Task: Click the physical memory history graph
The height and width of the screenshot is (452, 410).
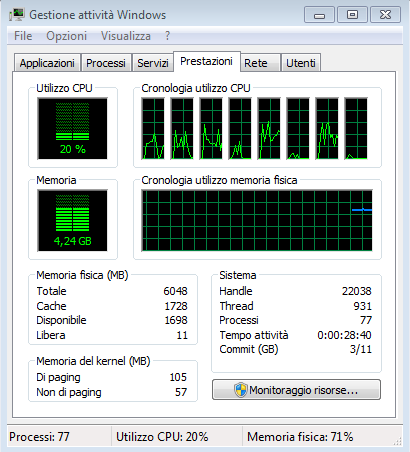Action: pos(257,221)
